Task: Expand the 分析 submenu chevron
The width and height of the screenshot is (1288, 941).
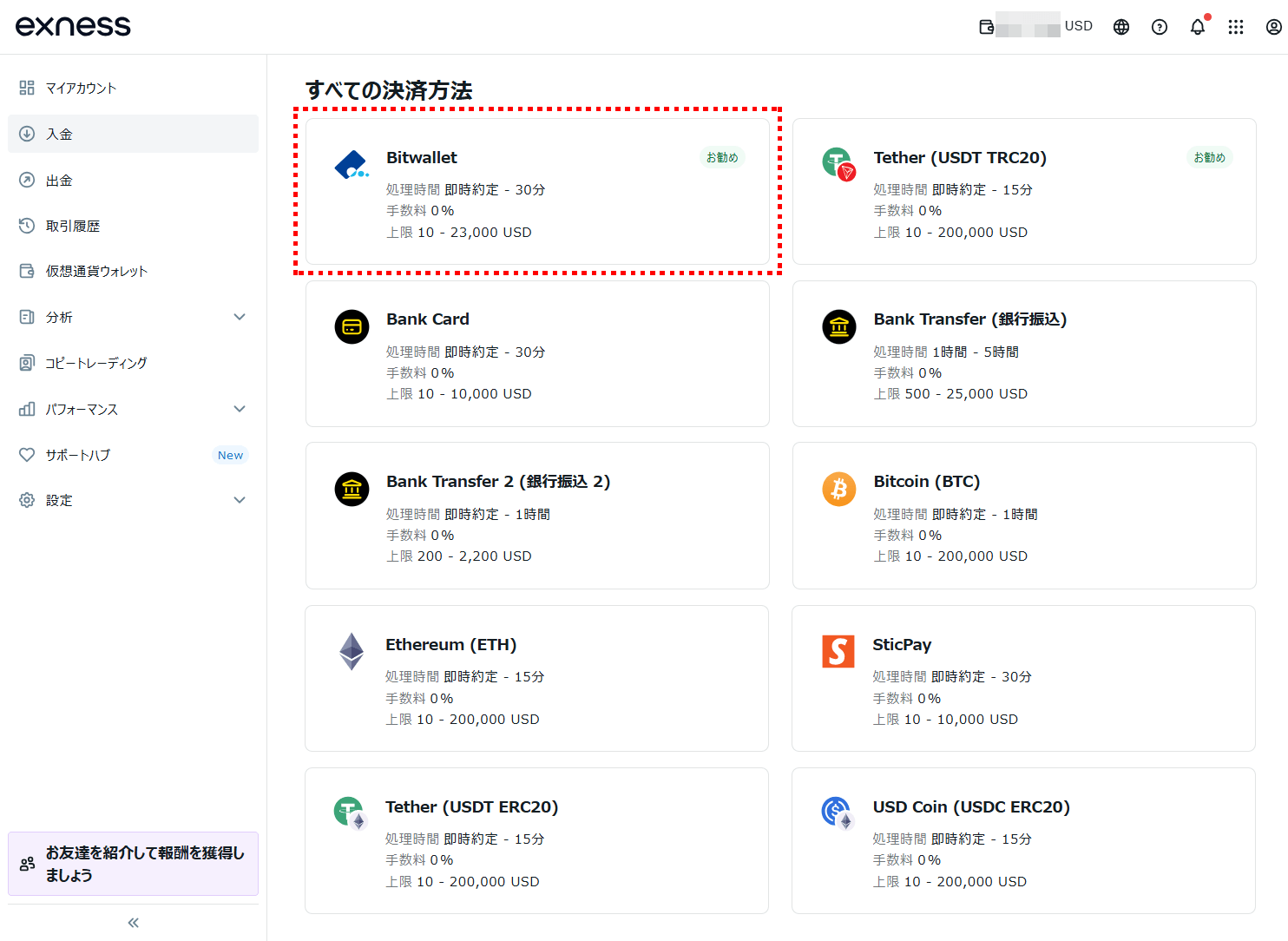Action: 240,317
